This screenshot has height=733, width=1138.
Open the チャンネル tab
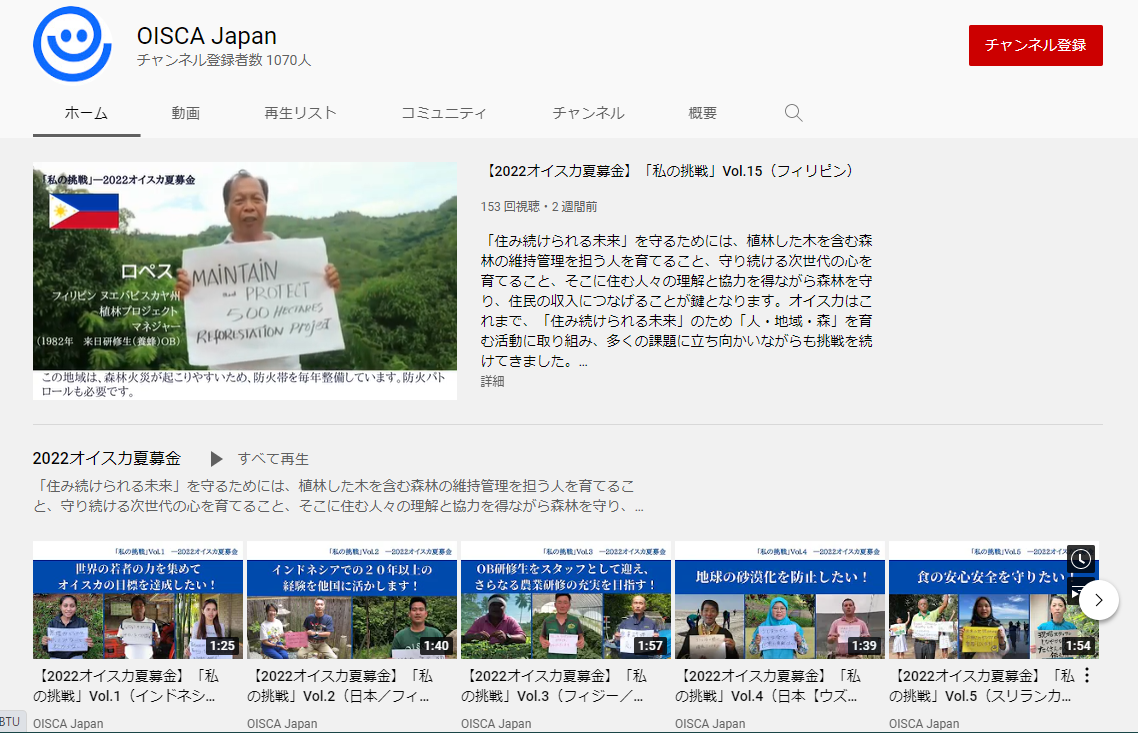point(587,113)
